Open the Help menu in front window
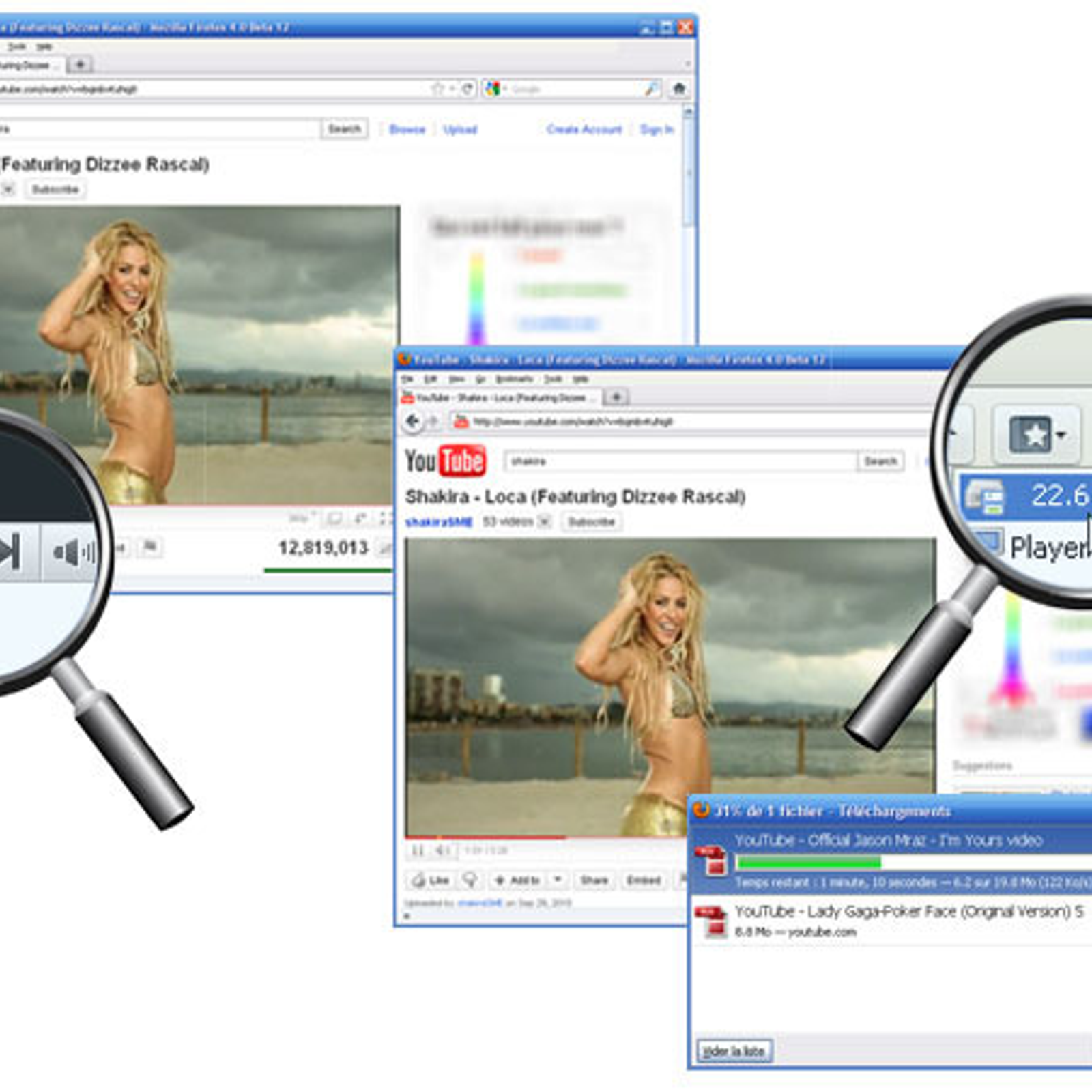This screenshot has width=1092, height=1092. point(581,379)
